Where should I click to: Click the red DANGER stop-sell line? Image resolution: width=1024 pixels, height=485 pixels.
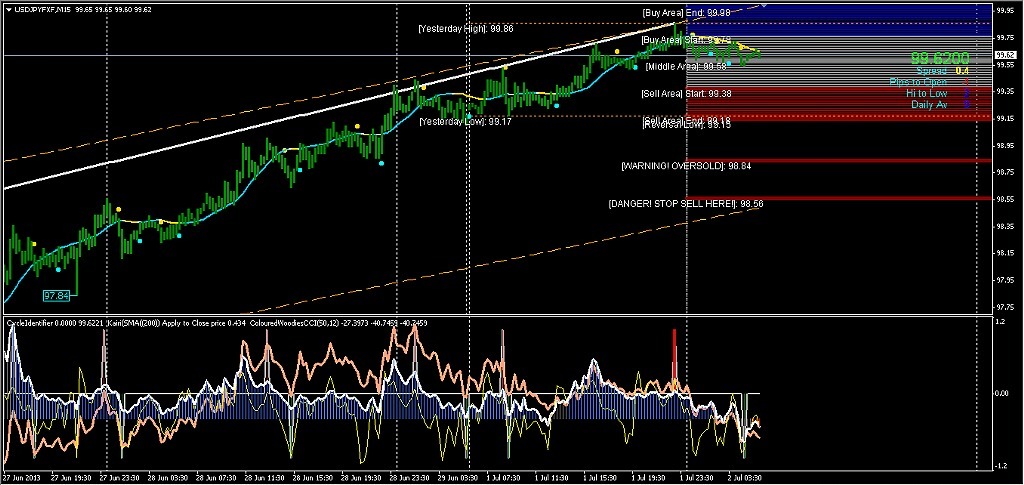pyautogui.click(x=840, y=198)
